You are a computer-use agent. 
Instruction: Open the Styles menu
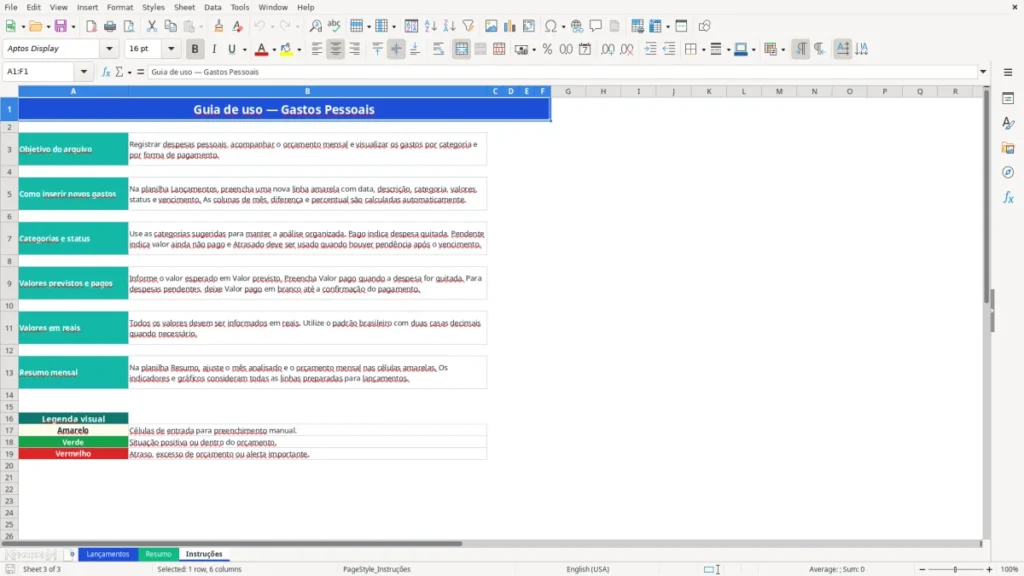coord(153,7)
